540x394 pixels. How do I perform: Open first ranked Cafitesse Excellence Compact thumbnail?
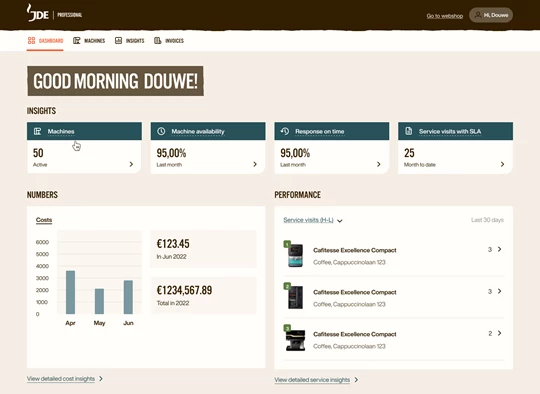pos(295,255)
